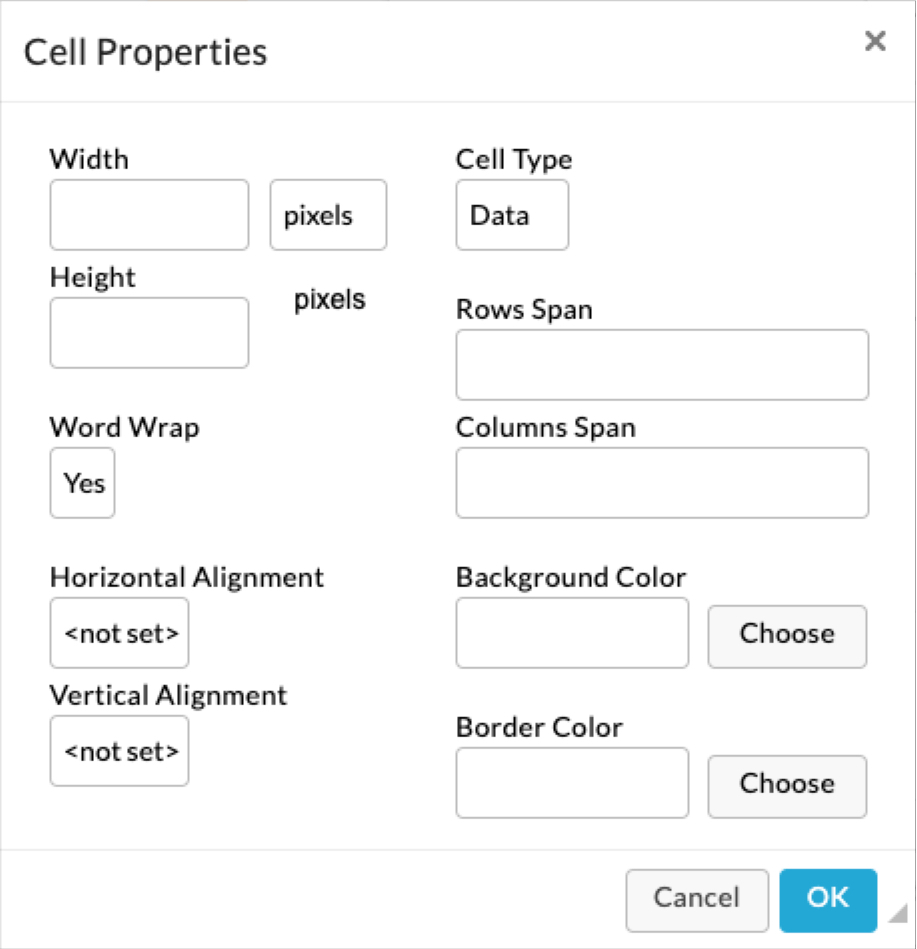Choose a border color
This screenshot has width=917, height=949.
786,787
